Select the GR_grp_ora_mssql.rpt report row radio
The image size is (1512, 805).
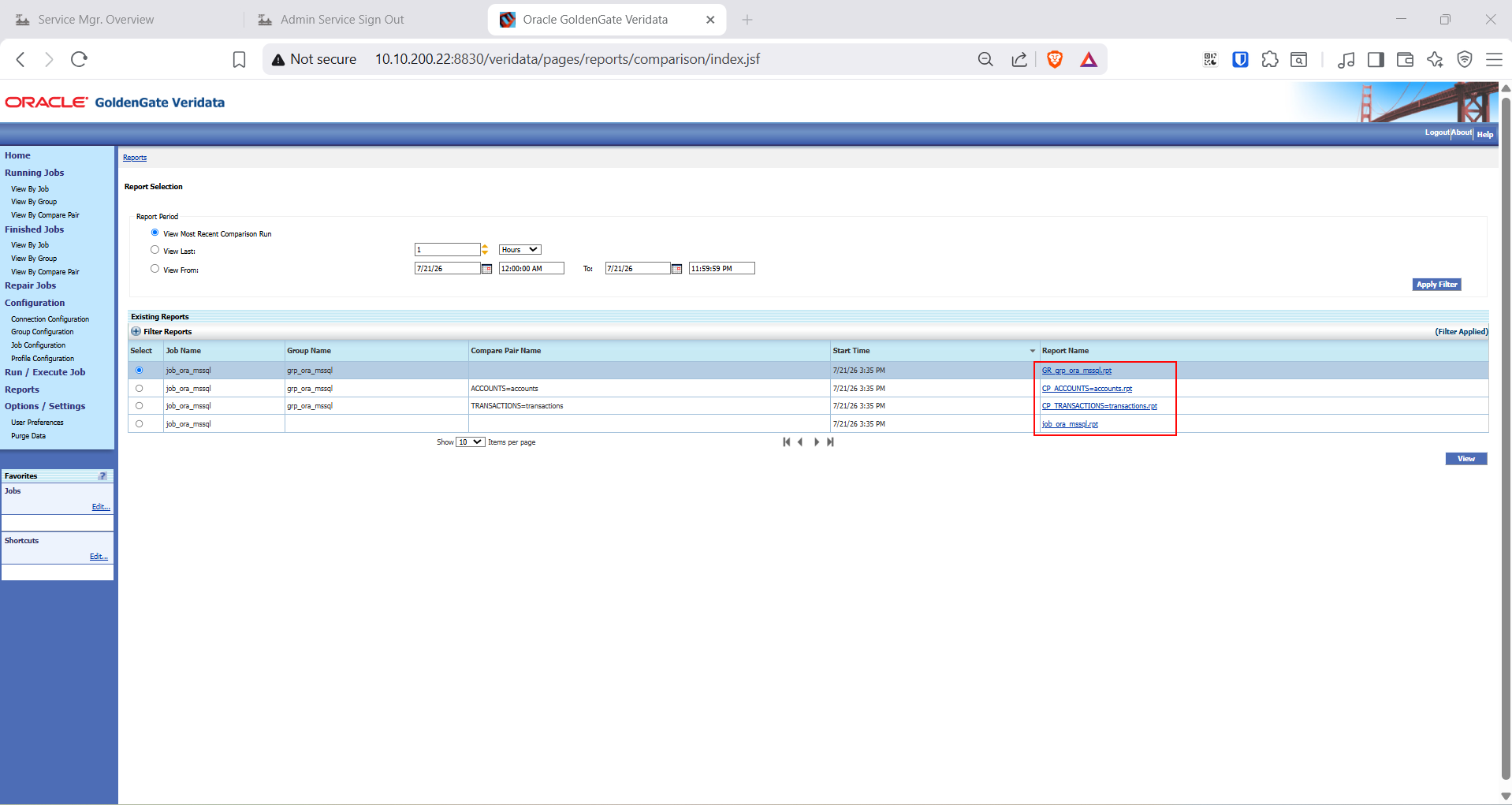pos(140,371)
